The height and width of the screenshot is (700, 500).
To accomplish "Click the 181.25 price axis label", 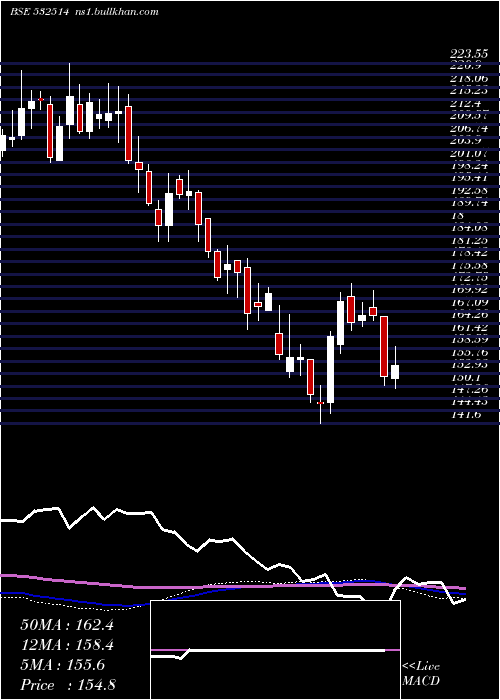I will [x=470, y=241].
